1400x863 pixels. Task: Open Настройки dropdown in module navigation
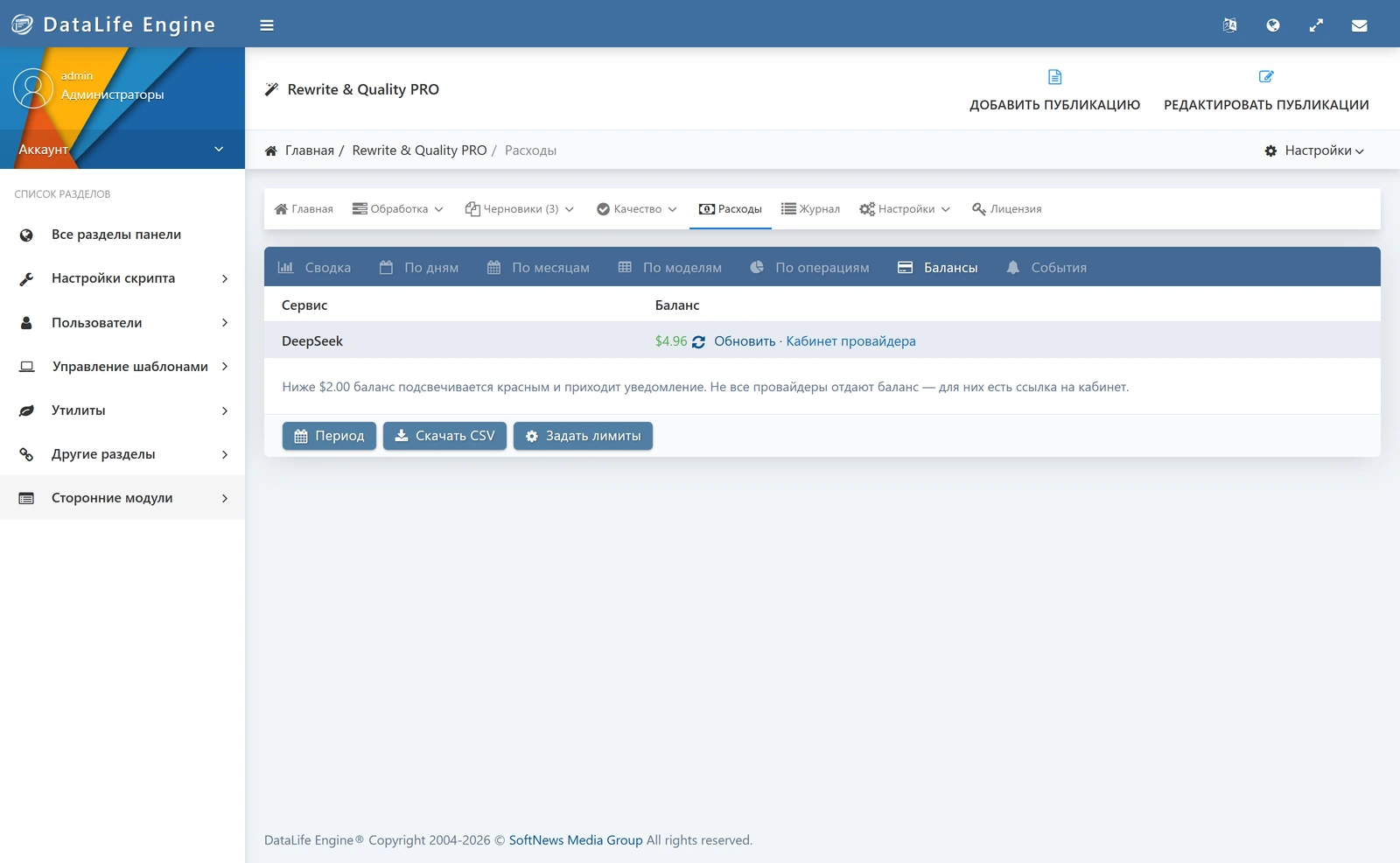[x=905, y=209]
